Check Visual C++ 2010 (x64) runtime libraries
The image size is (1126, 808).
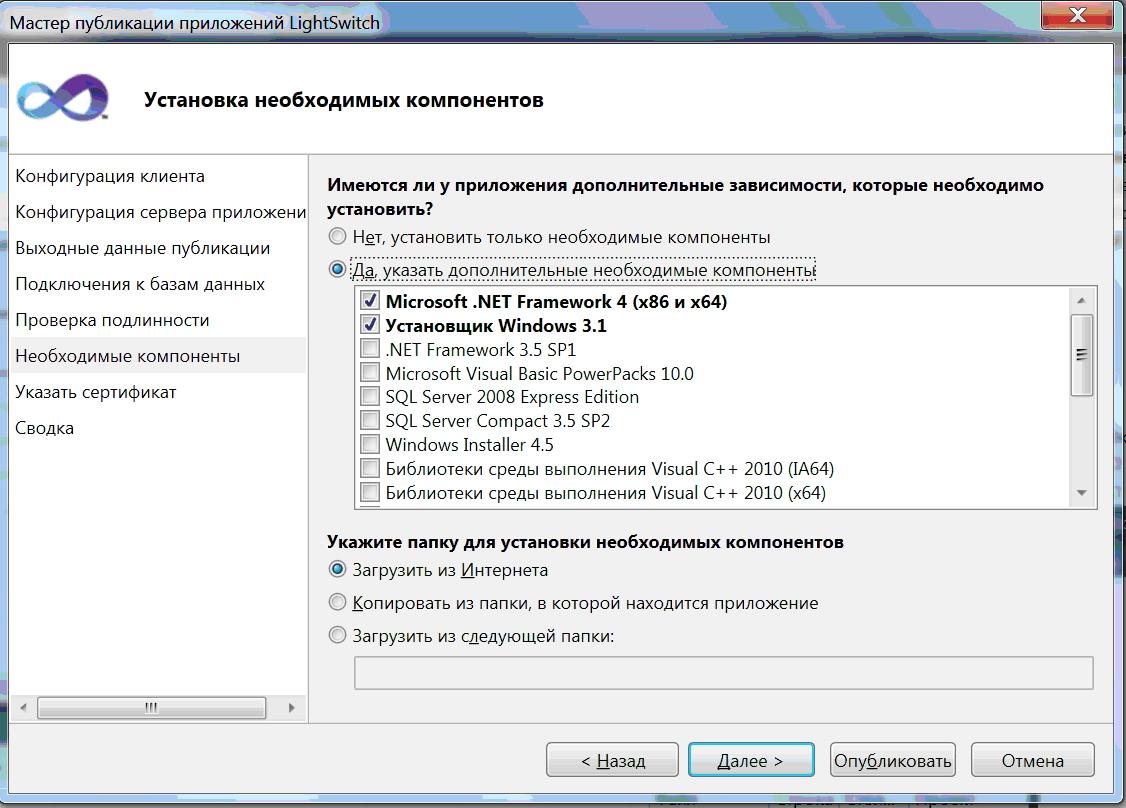coord(370,492)
